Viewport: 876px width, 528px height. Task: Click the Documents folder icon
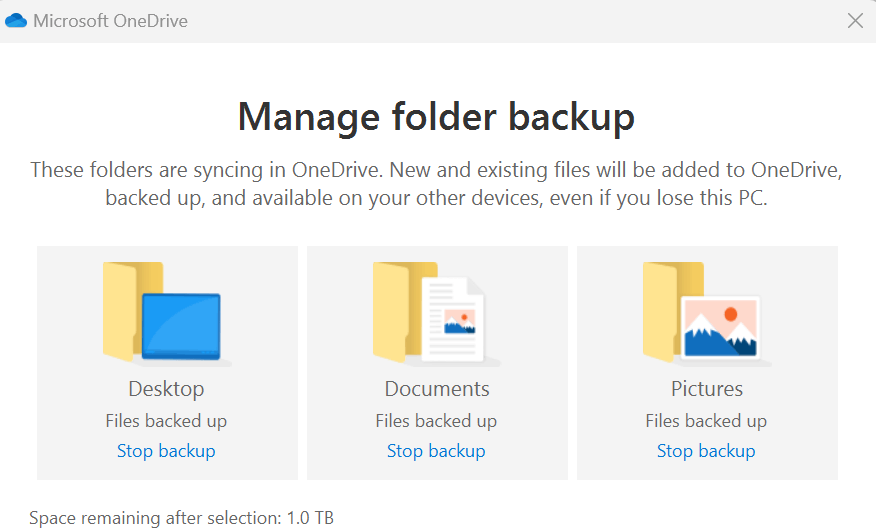436,313
